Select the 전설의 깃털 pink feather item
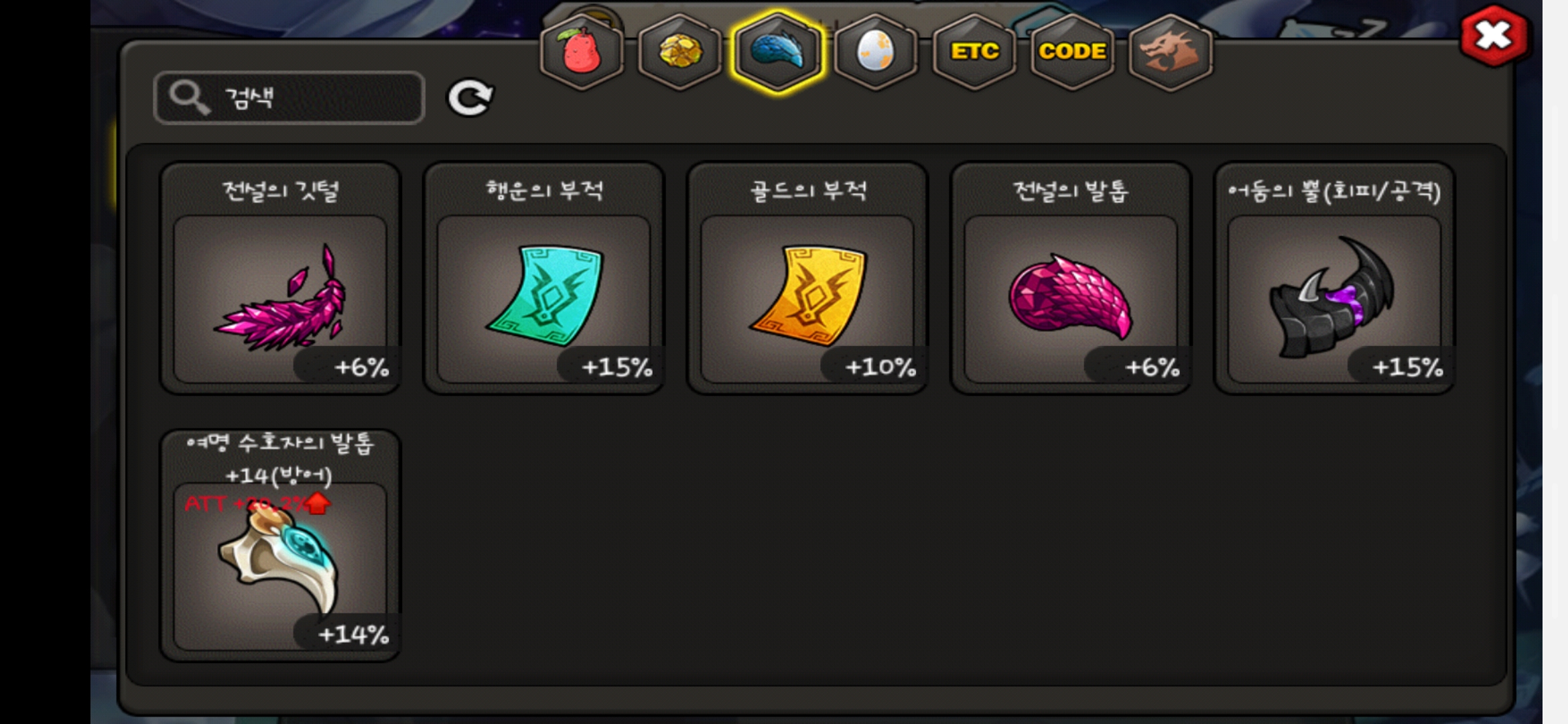The height and width of the screenshot is (724, 1568). (x=280, y=278)
